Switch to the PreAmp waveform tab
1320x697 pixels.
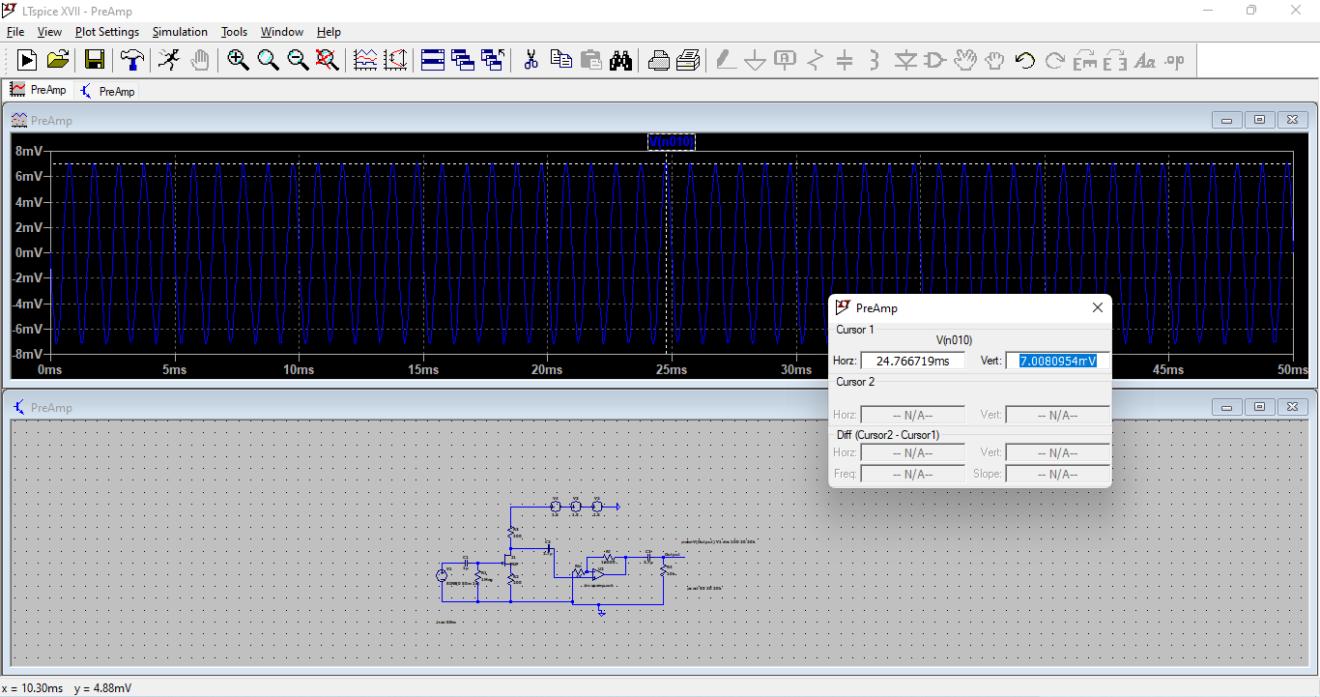click(38, 90)
